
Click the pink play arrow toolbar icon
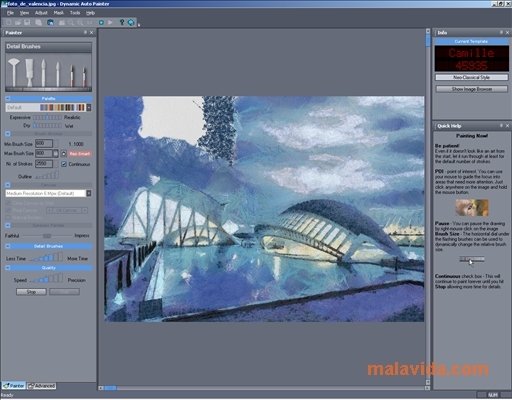pyautogui.click(x=110, y=22)
